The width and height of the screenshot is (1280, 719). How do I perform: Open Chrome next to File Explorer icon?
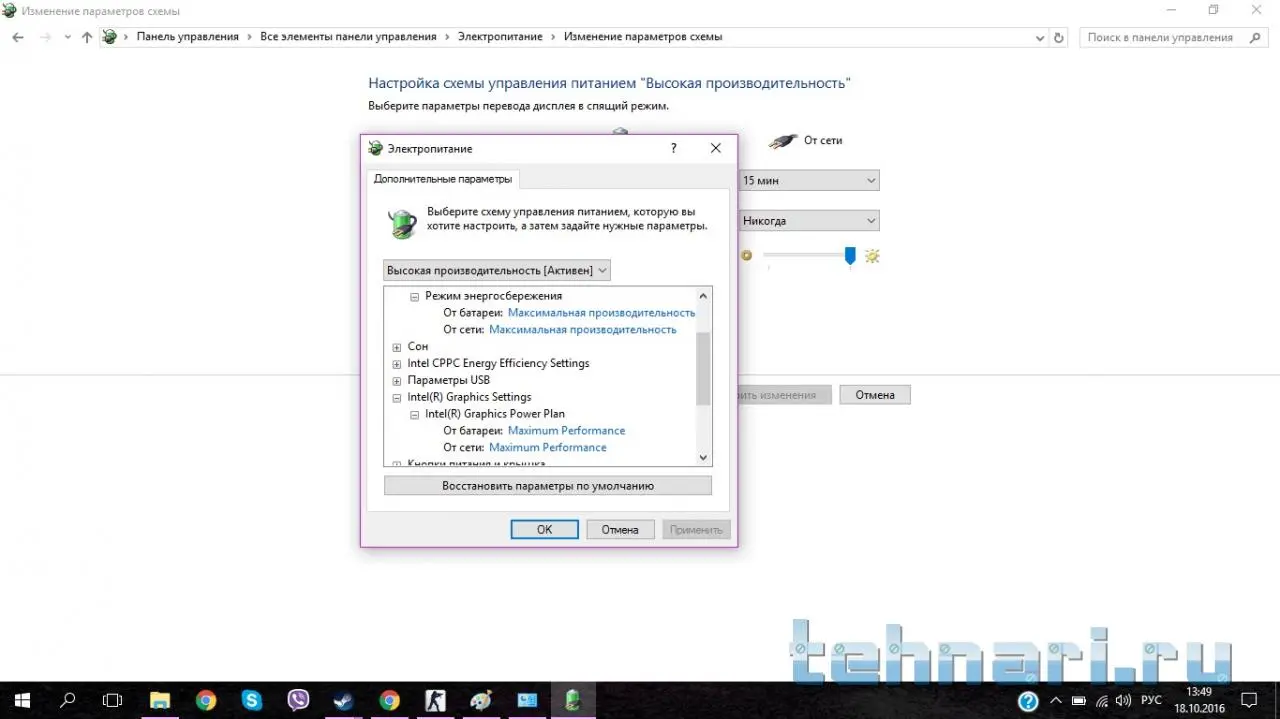point(206,700)
